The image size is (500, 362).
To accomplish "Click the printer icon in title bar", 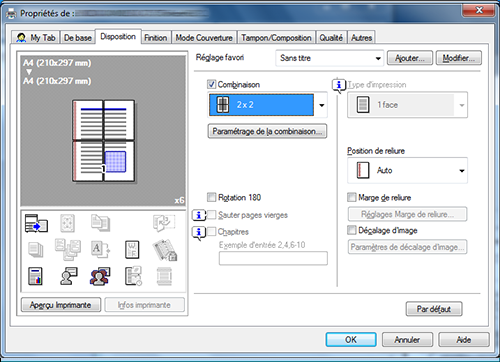I will tap(11, 13).
